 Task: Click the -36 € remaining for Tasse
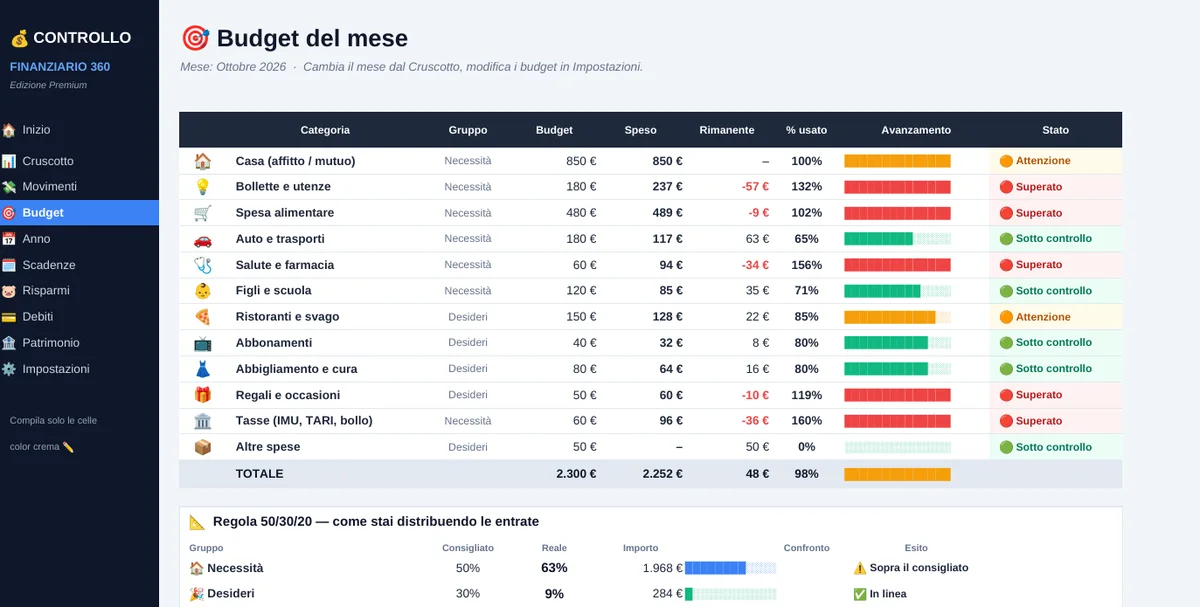pos(755,421)
